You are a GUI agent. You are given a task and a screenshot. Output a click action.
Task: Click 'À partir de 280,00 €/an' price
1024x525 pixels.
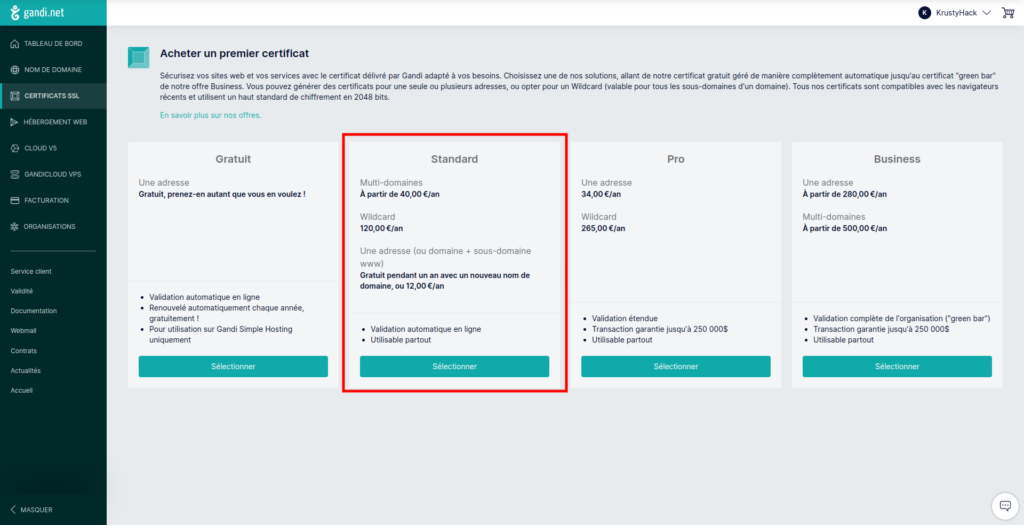pos(845,194)
